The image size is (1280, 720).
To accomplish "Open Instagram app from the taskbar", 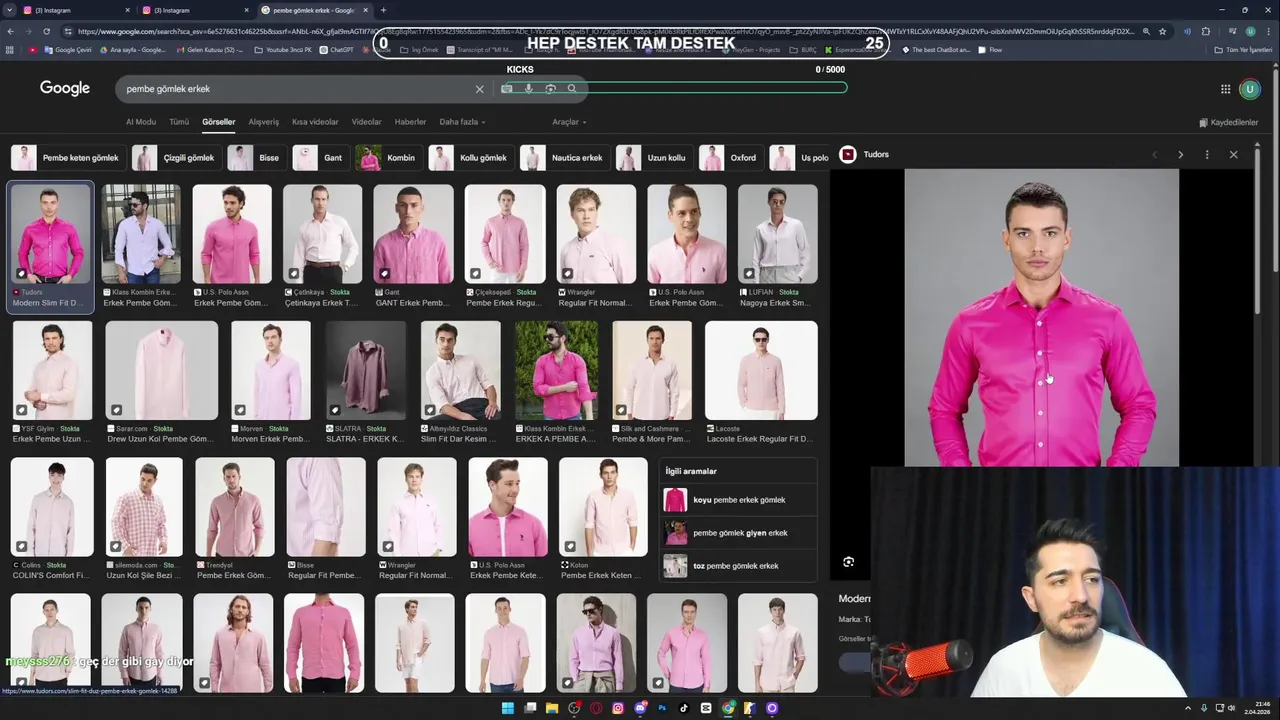I will pyautogui.click(x=618, y=708).
